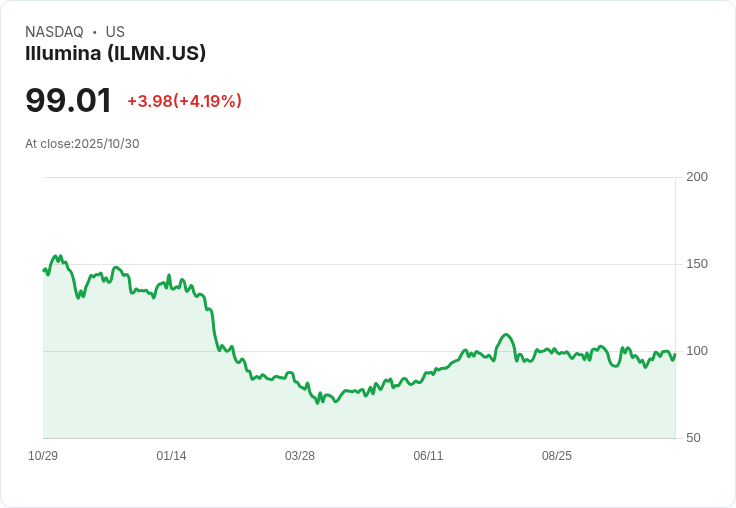Click the 100 label on price axis
Screen dimensions: 736x508
tap(697, 351)
